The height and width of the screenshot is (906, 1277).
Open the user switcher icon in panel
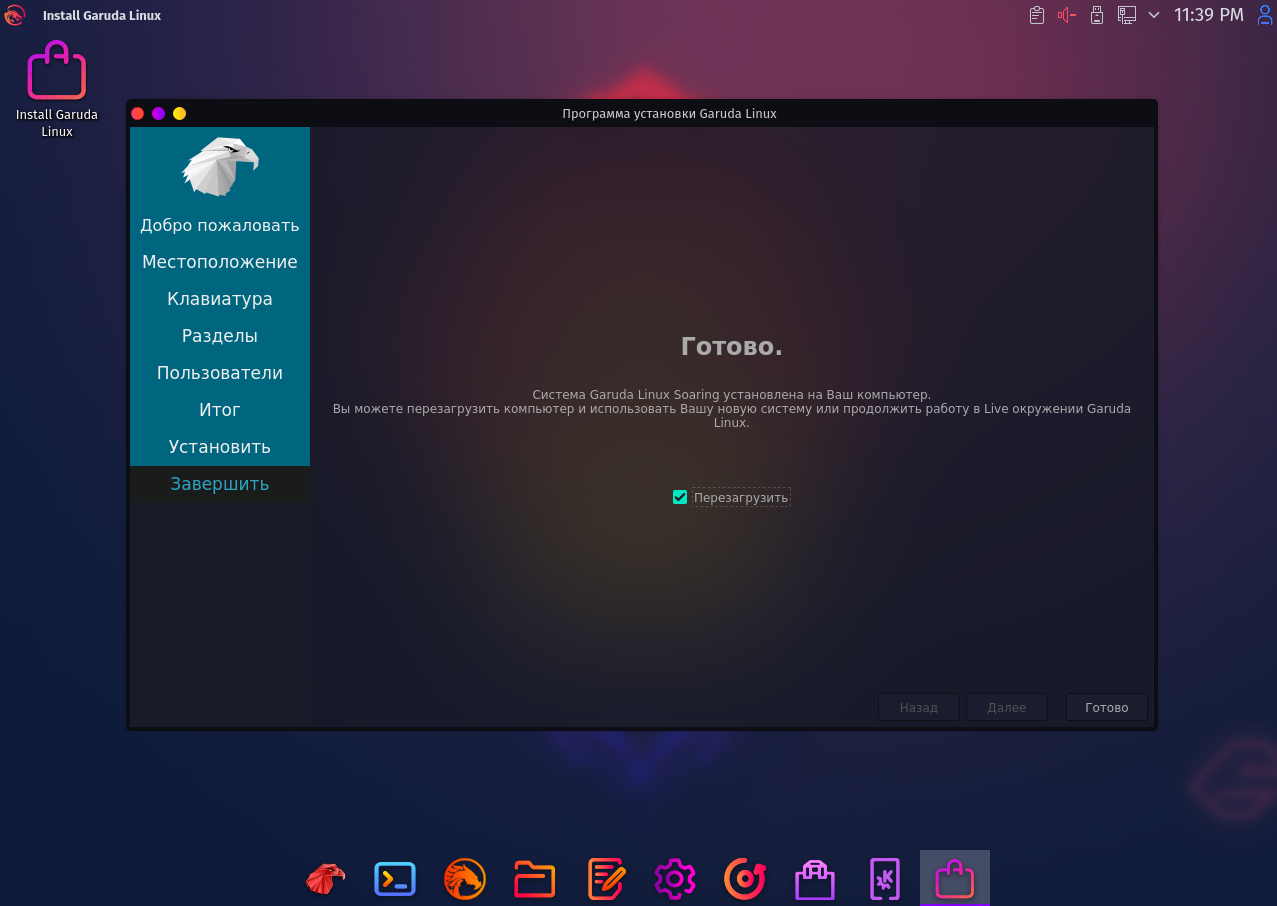tap(1264, 15)
